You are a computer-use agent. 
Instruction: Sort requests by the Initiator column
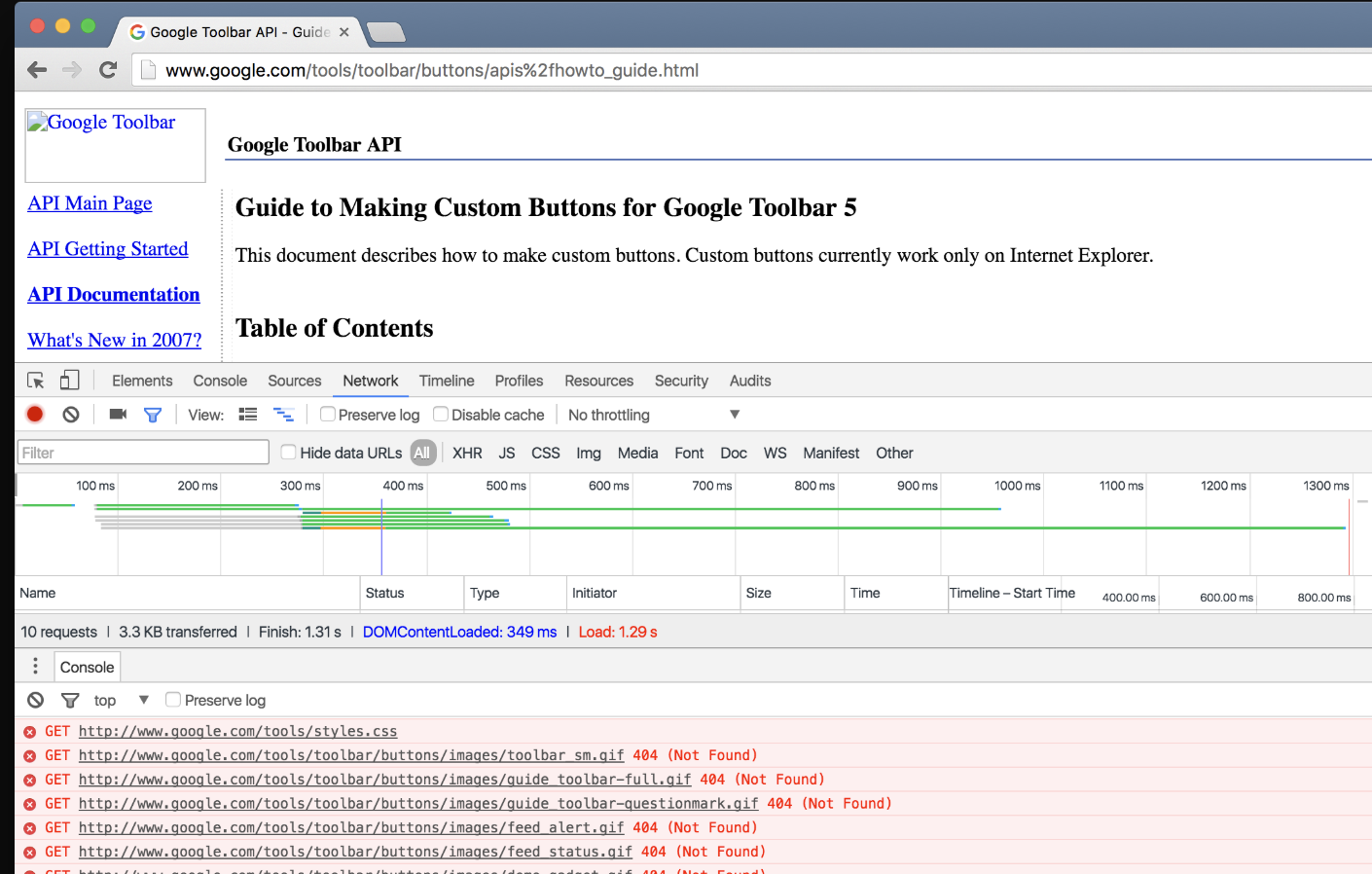coord(653,593)
